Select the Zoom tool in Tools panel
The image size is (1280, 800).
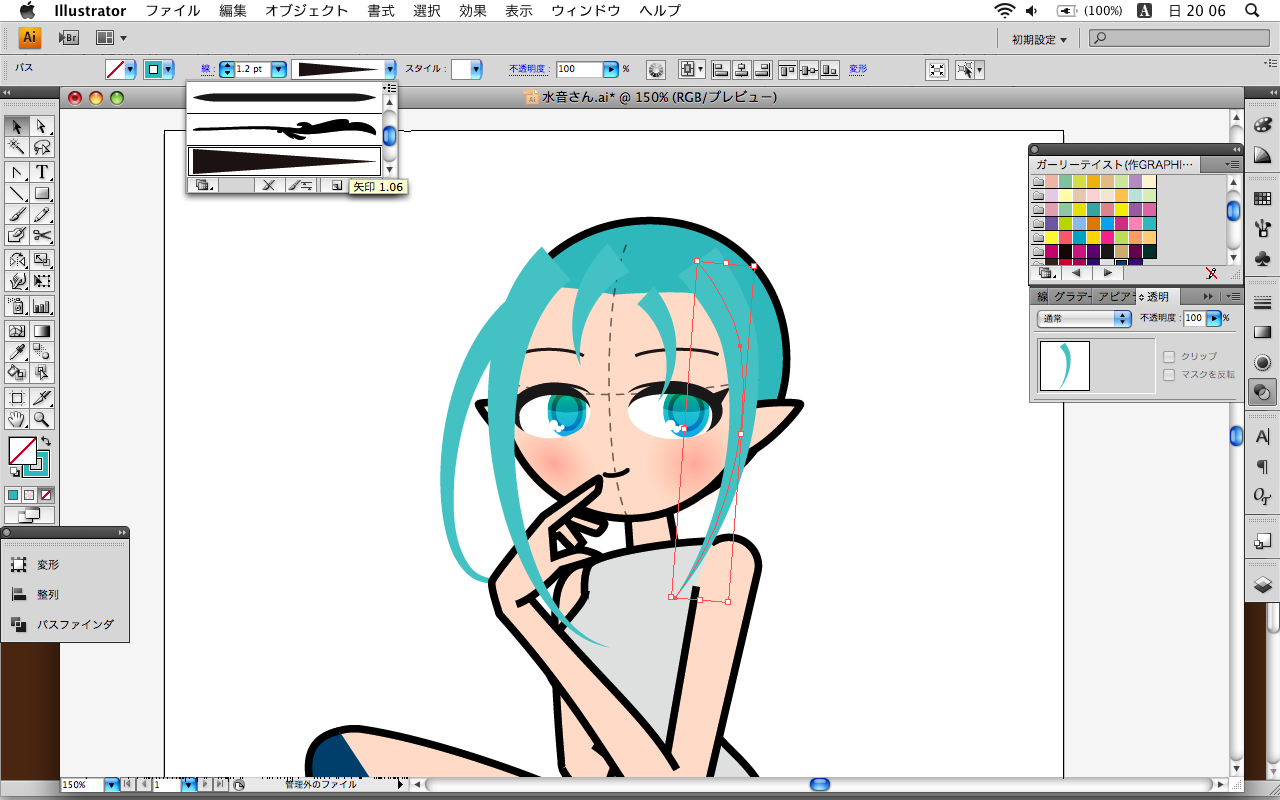coord(42,419)
